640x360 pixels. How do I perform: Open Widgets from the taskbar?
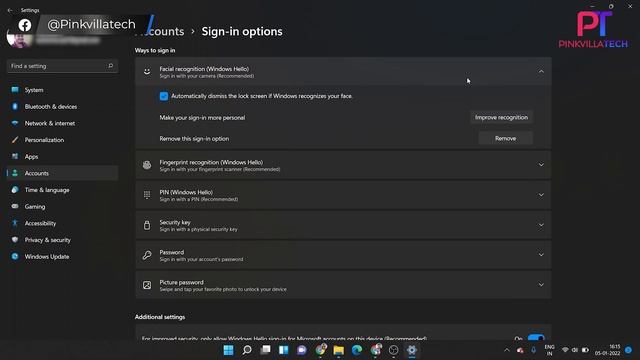(284, 350)
